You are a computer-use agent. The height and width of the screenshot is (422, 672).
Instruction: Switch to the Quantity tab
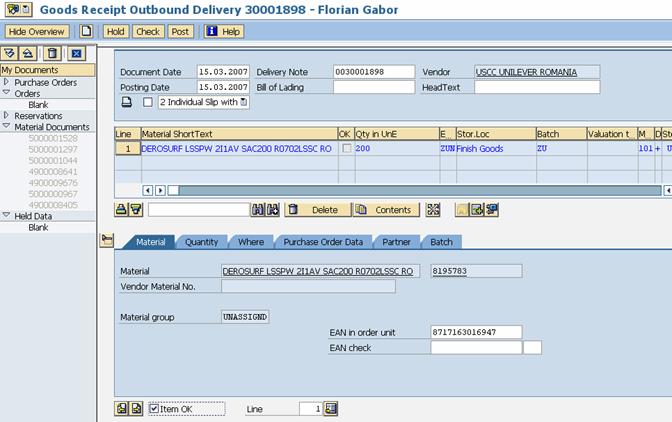(x=201, y=242)
